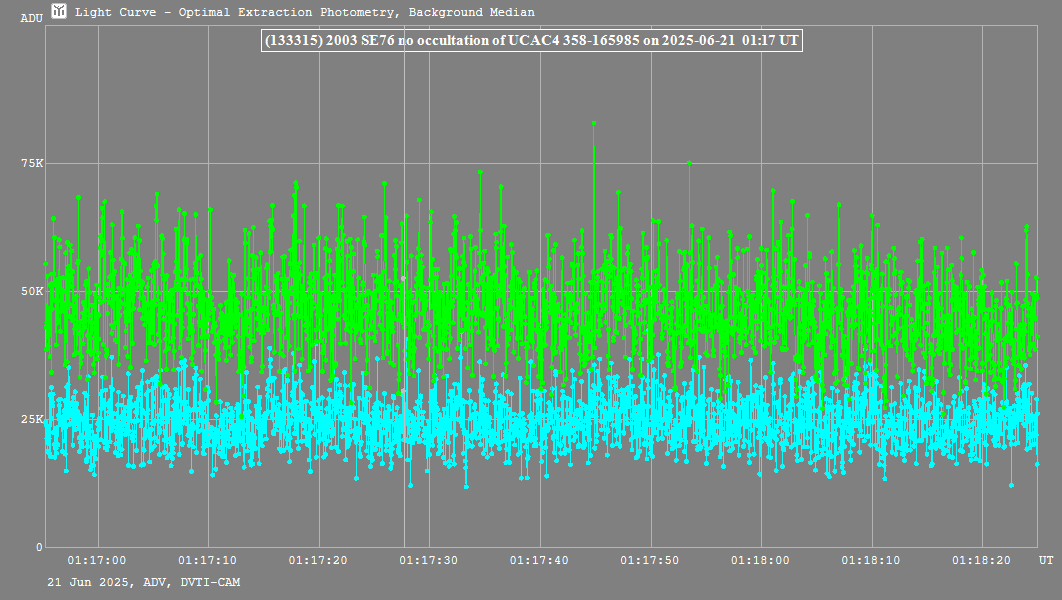Click the light curve icon beside the title
The width and height of the screenshot is (1062, 600).
[59, 12]
